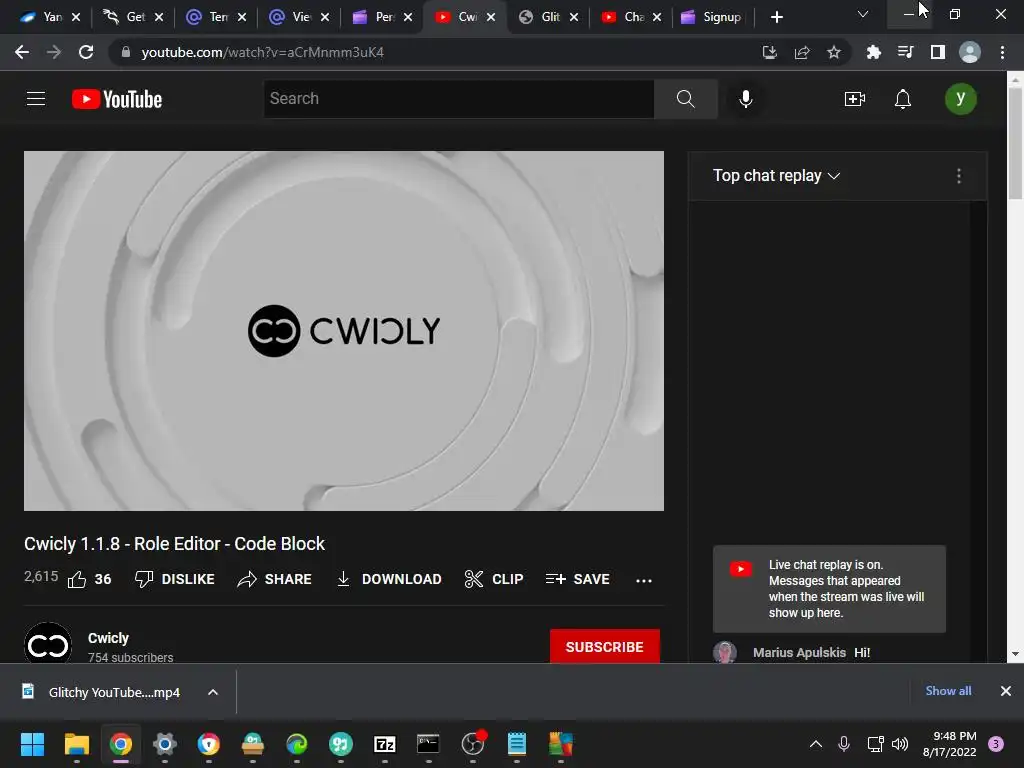Click the Dislike button
1024x768 pixels.
point(174,579)
